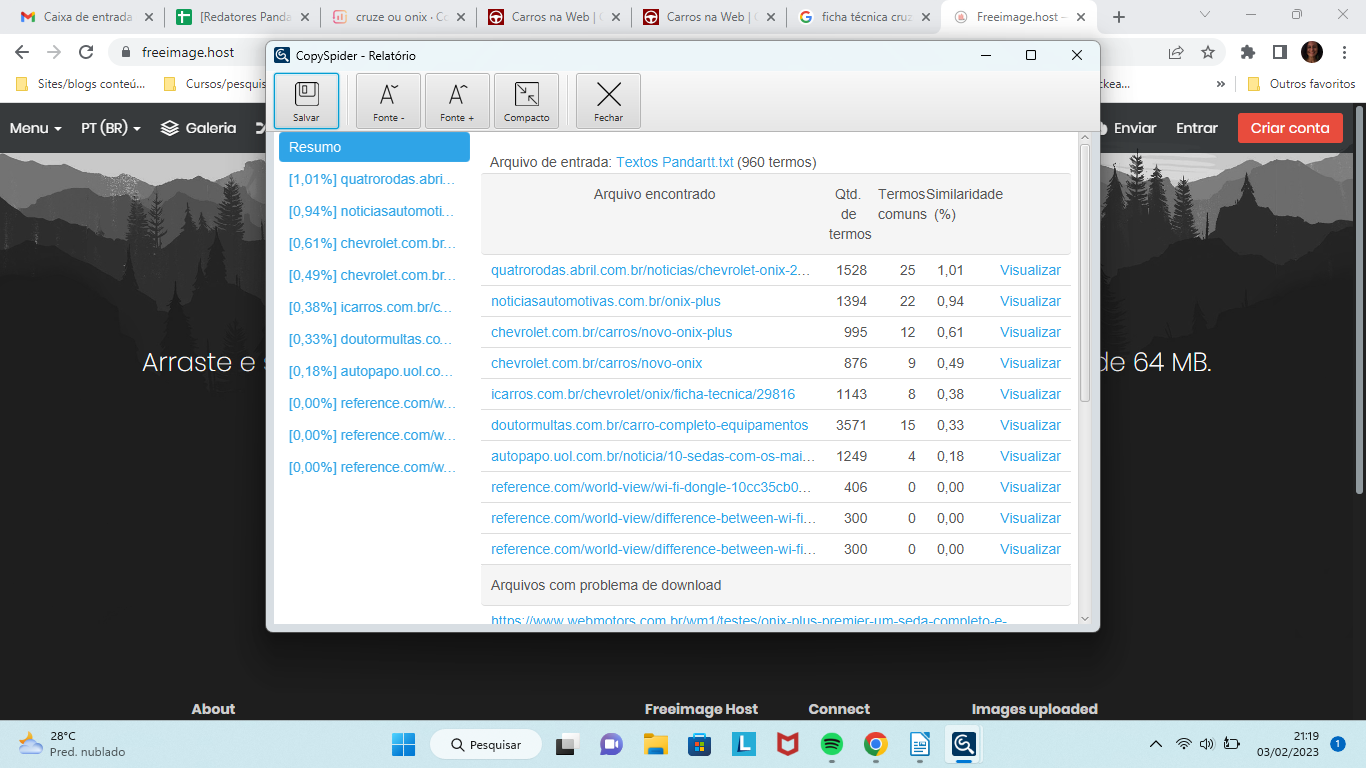Expand hidden bookmarks with the chevron
Image resolution: width=1366 pixels, height=768 pixels.
point(1221,84)
